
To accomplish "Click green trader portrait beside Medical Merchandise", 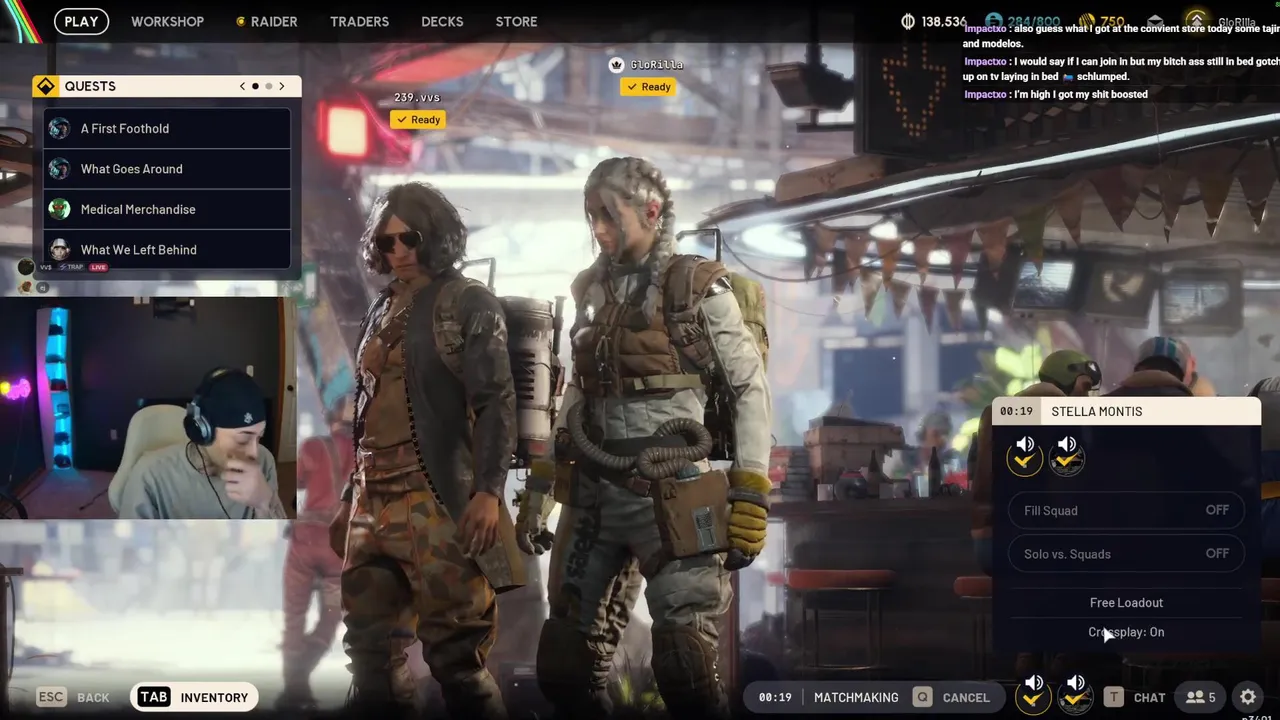I will pos(60,209).
